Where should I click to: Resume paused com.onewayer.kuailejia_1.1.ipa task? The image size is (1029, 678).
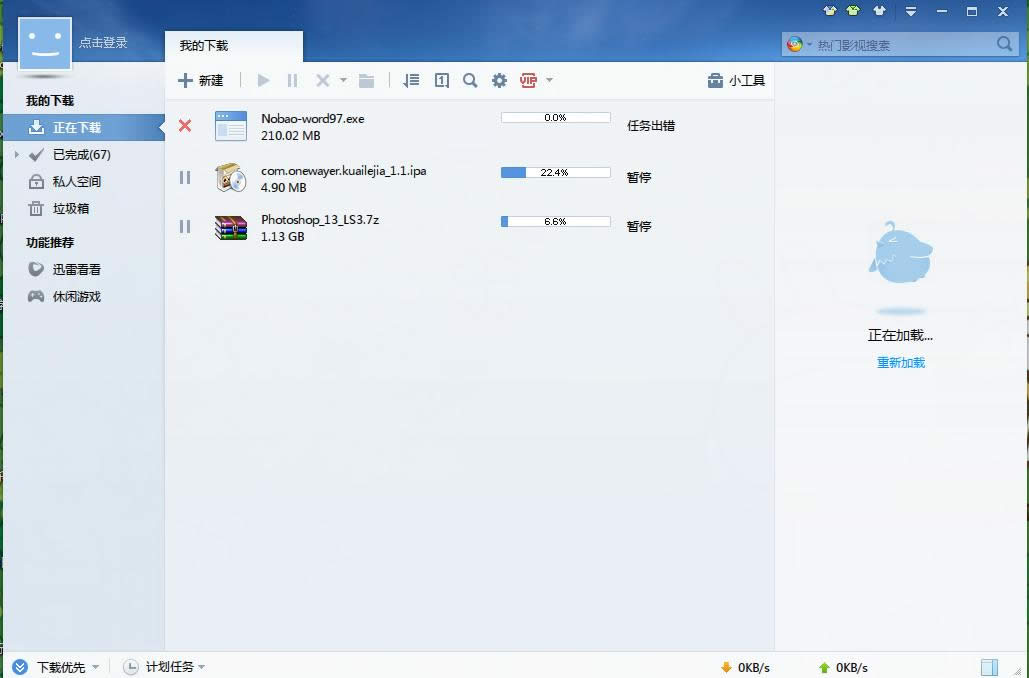click(x=185, y=177)
